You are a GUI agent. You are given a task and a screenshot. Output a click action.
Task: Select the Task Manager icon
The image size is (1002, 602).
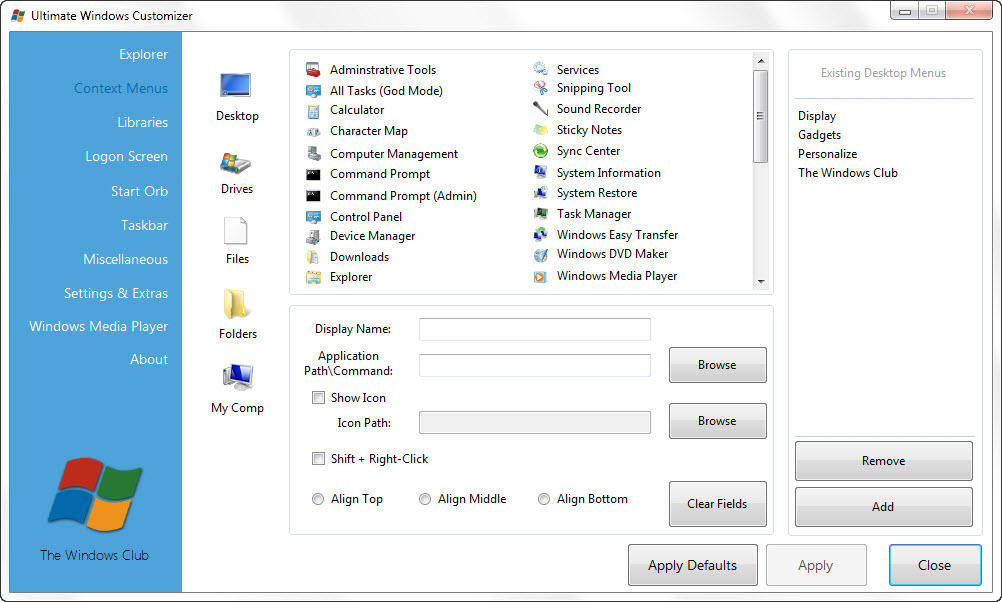[540, 214]
